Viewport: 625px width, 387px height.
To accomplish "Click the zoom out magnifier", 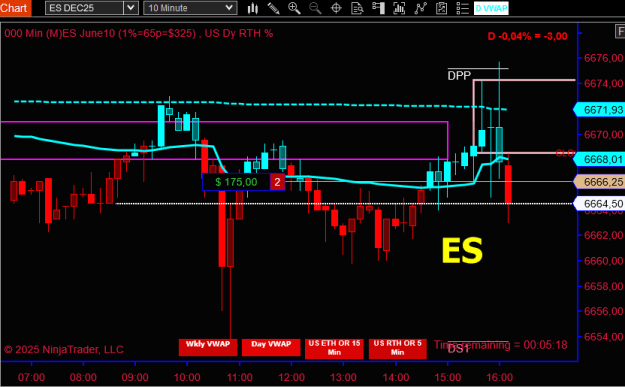I will [315, 8].
